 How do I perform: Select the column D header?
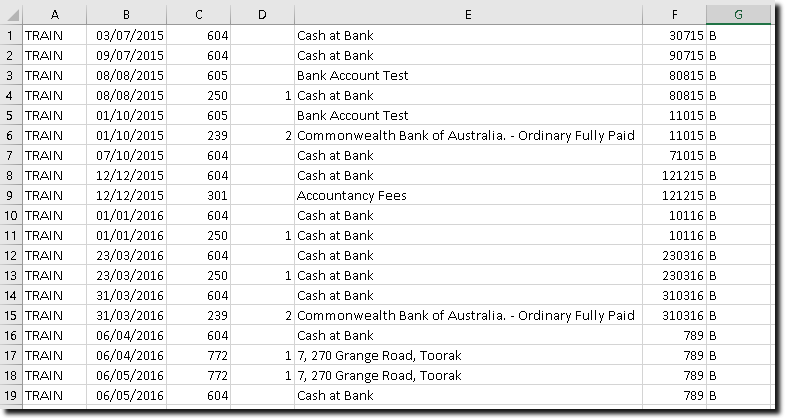(x=262, y=14)
